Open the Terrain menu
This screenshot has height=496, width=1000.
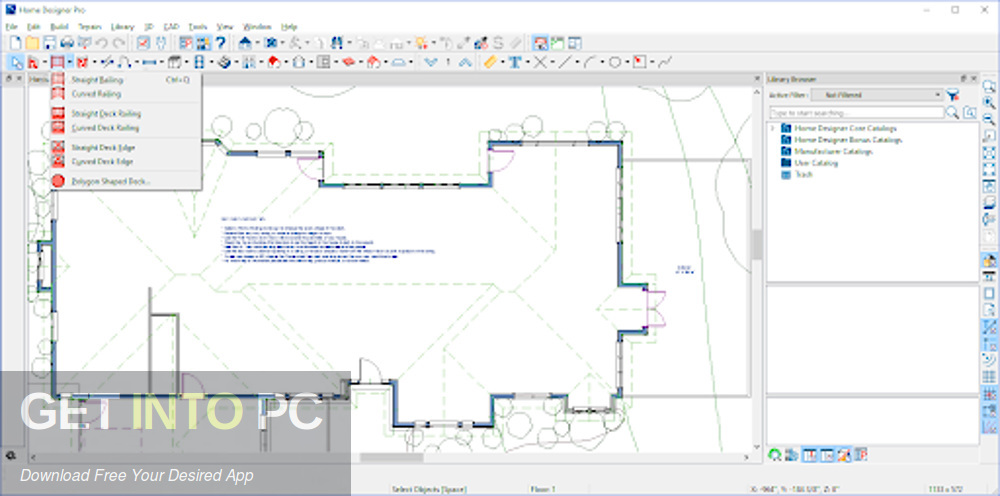pyautogui.click(x=90, y=27)
